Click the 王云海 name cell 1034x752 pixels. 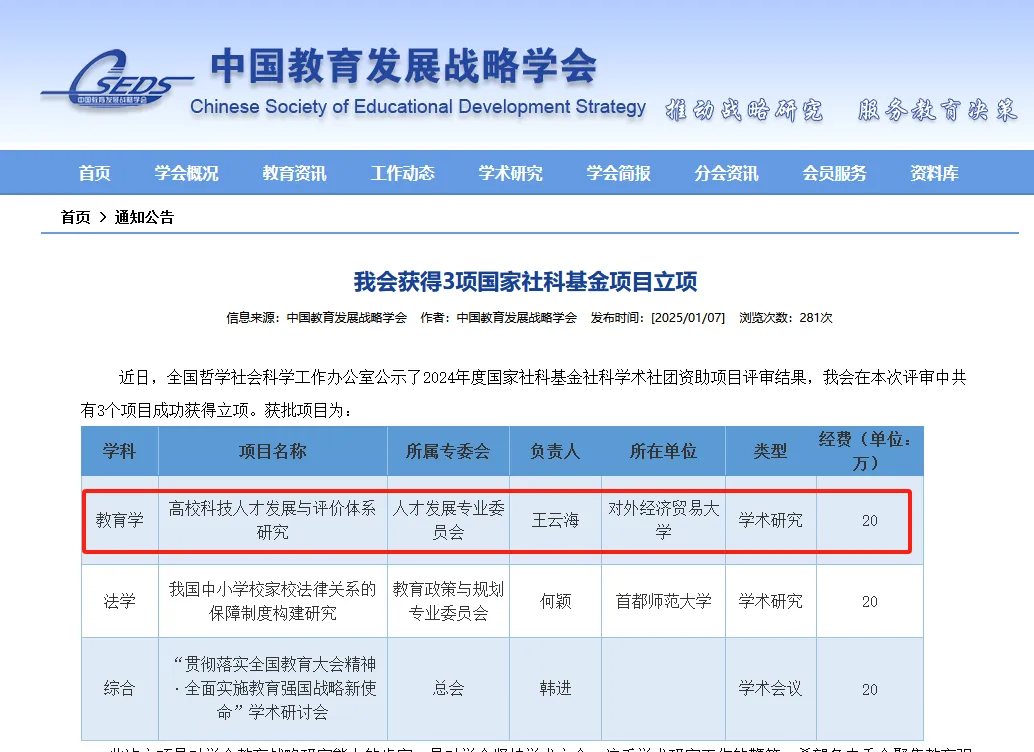coord(555,520)
